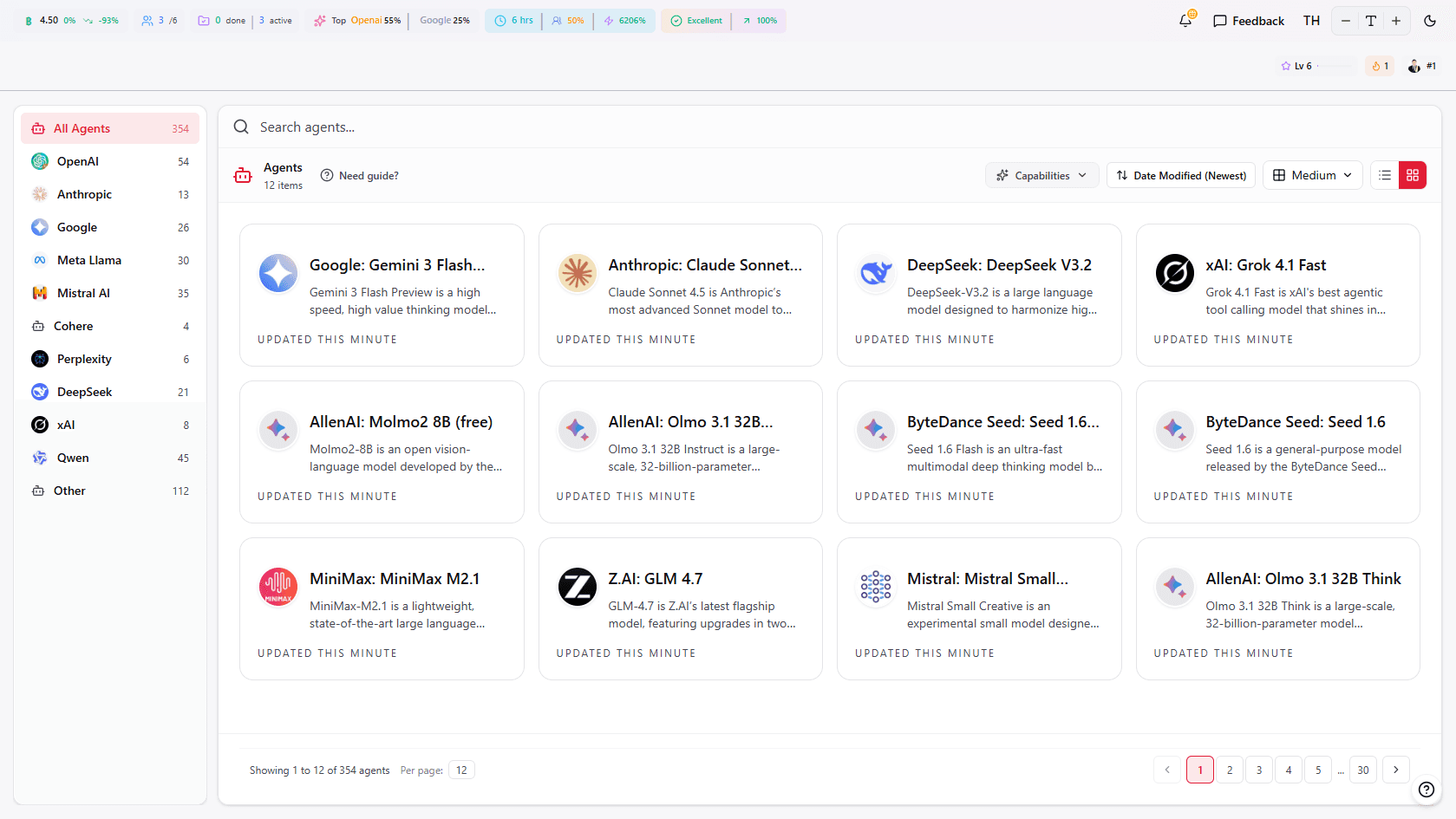This screenshot has height=819, width=1456.
Task: Expand the Capabilities filter dropdown
Action: coord(1041,175)
